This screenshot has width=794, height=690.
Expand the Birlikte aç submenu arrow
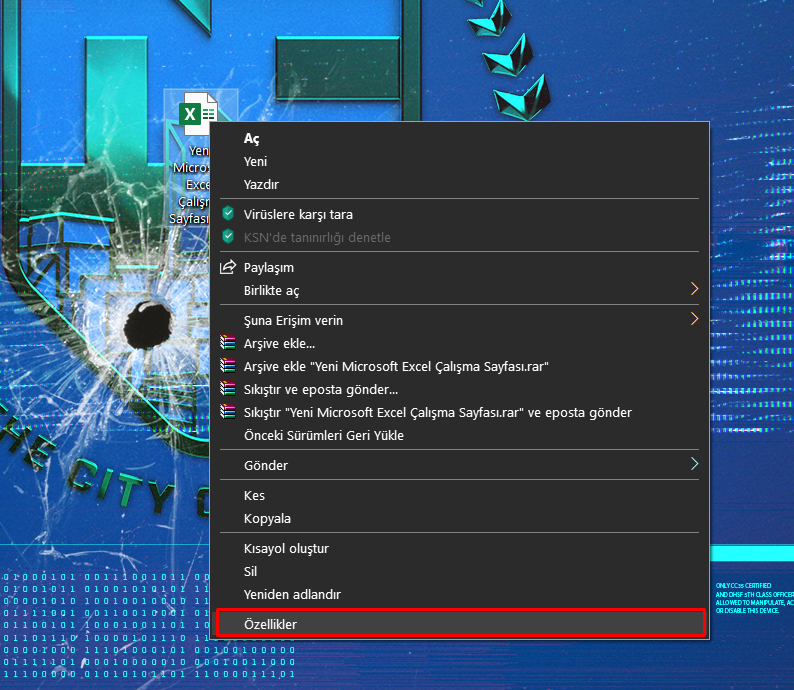pyautogui.click(x=694, y=290)
